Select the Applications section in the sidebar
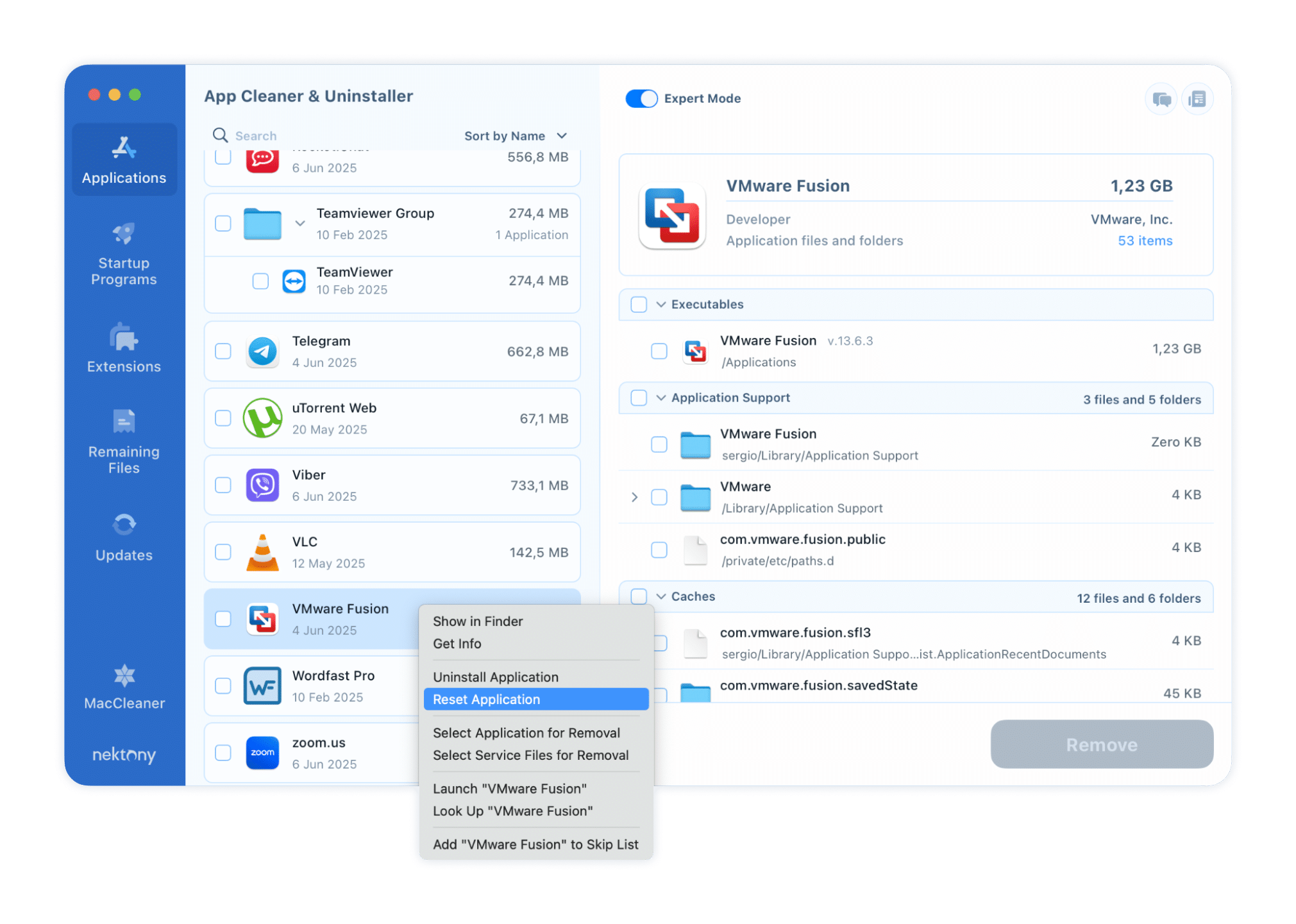1296x924 pixels. (124, 159)
